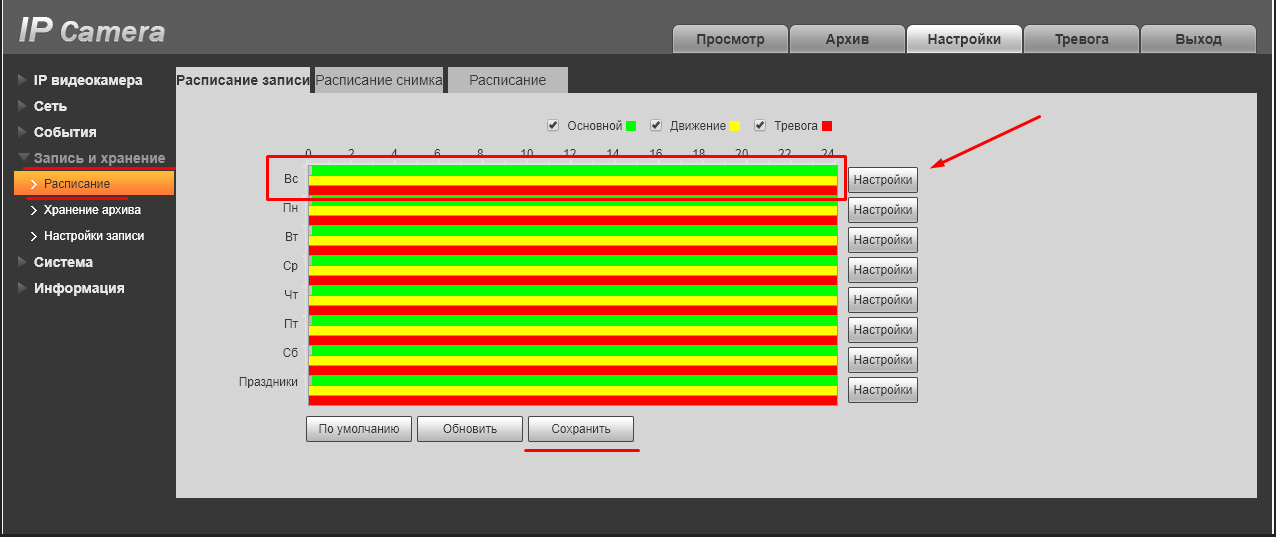Click the Выход tab
The height and width of the screenshot is (537, 1276).
point(1198,39)
